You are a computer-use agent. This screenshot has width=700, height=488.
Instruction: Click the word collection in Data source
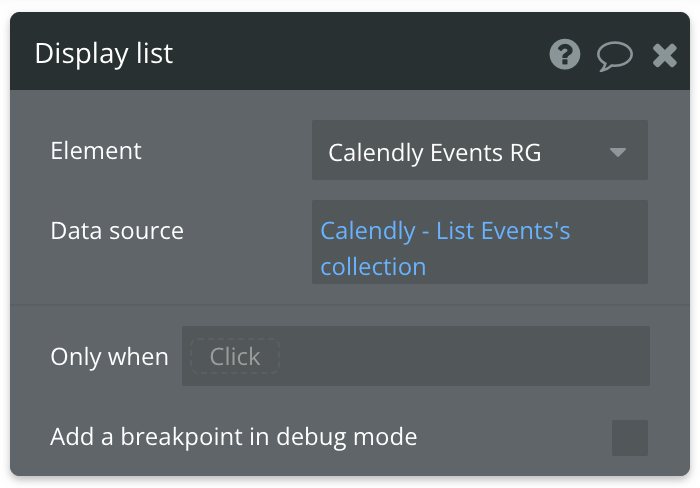373,267
